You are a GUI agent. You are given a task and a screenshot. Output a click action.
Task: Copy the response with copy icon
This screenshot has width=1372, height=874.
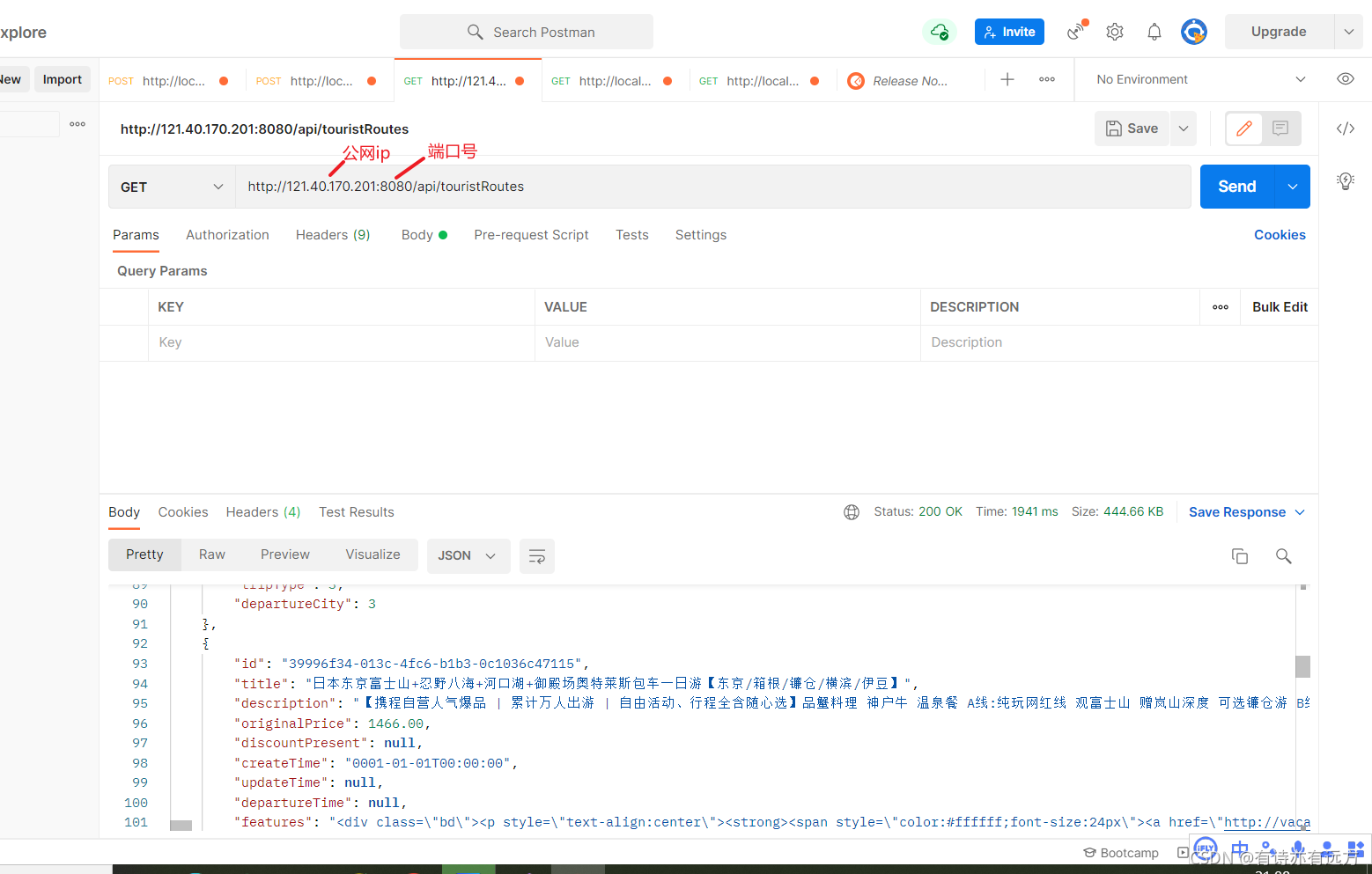coord(1240,556)
